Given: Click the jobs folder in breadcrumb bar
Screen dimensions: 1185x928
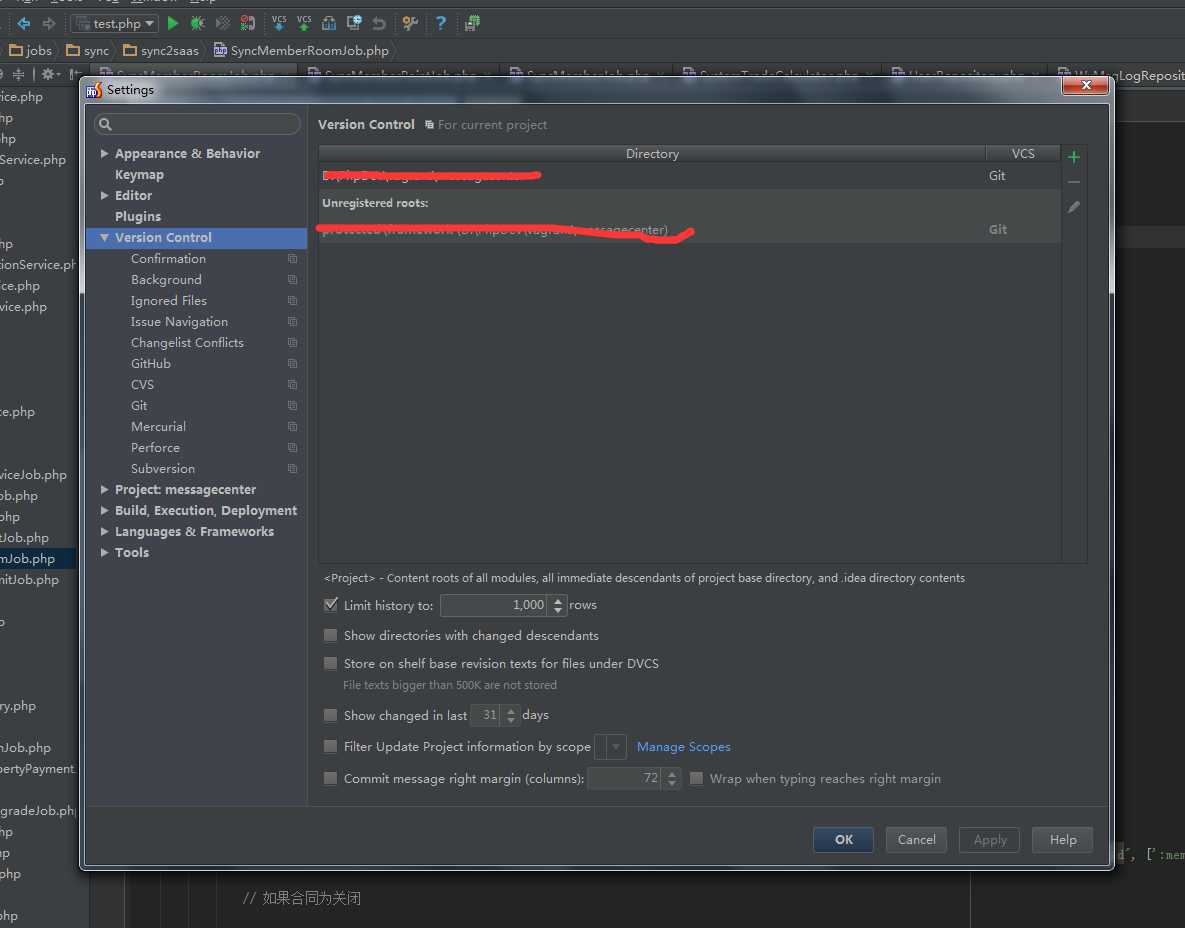Looking at the screenshot, I should click(x=31, y=51).
